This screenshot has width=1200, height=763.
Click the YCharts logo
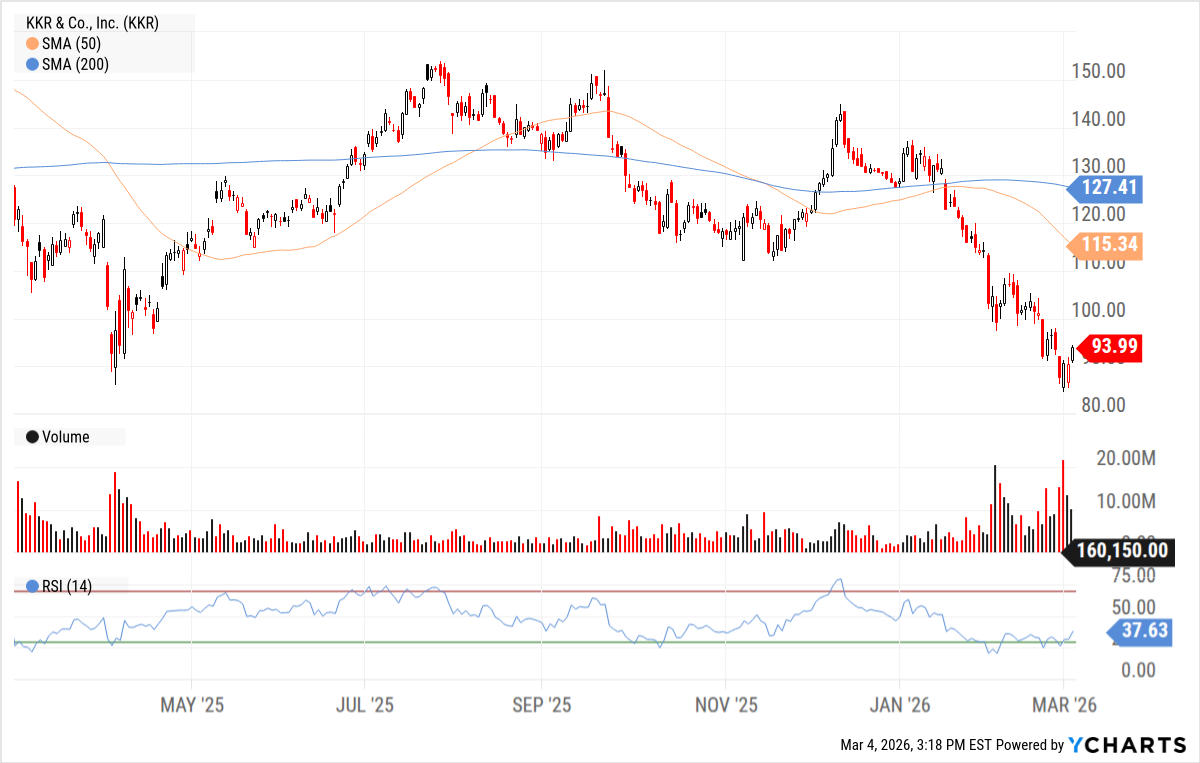click(1128, 745)
